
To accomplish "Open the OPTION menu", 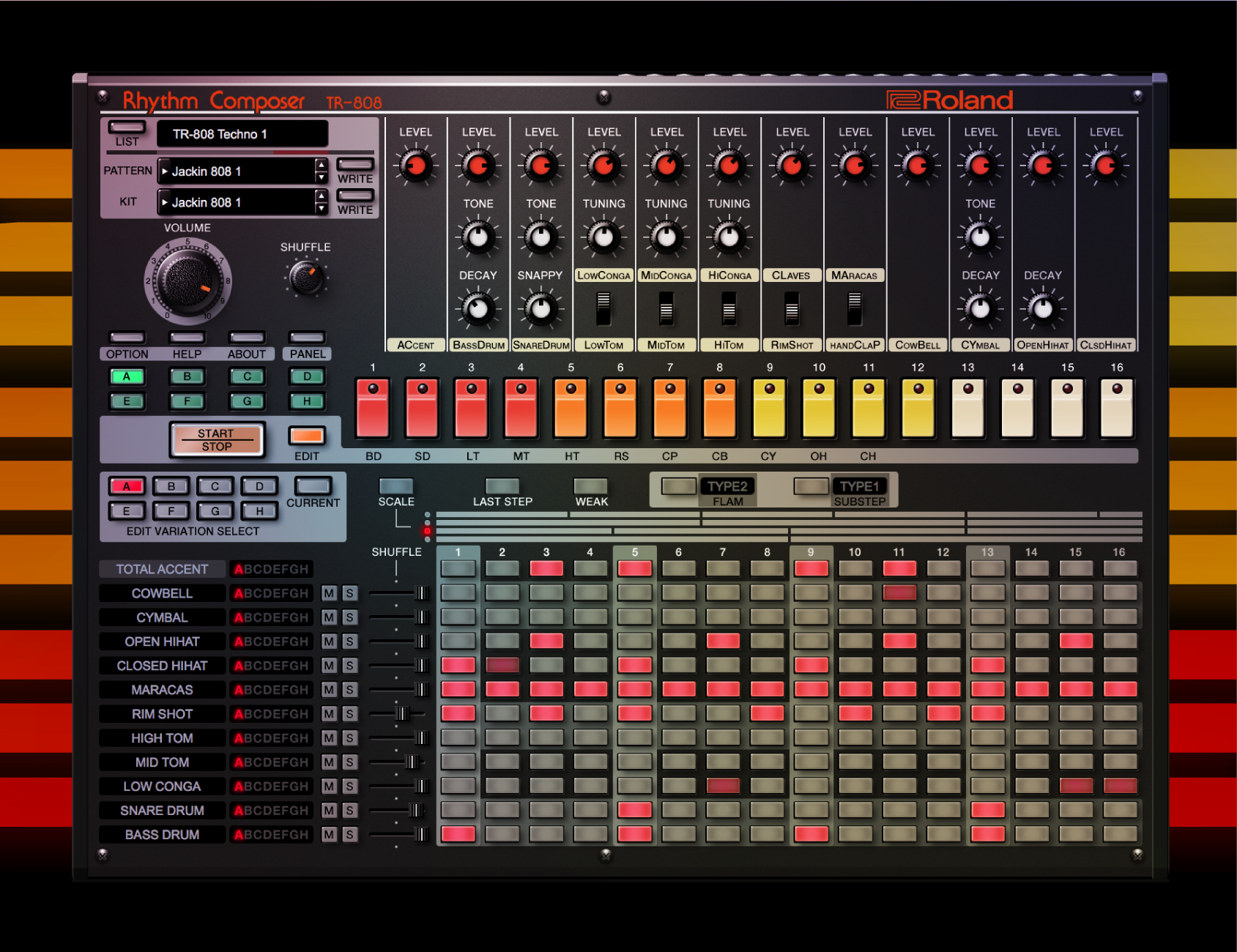I will pyautogui.click(x=127, y=338).
